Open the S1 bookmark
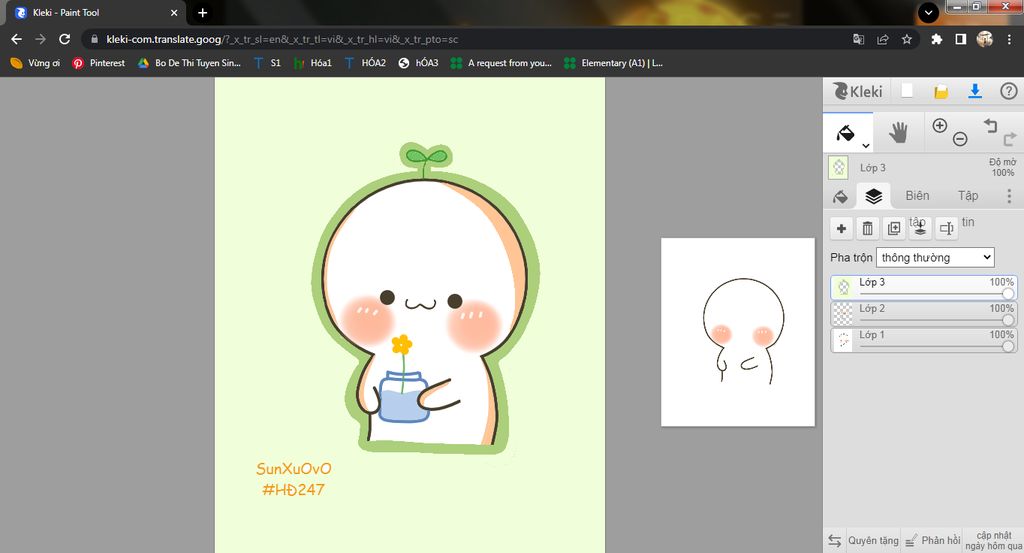The width and height of the screenshot is (1024, 553). [268, 63]
